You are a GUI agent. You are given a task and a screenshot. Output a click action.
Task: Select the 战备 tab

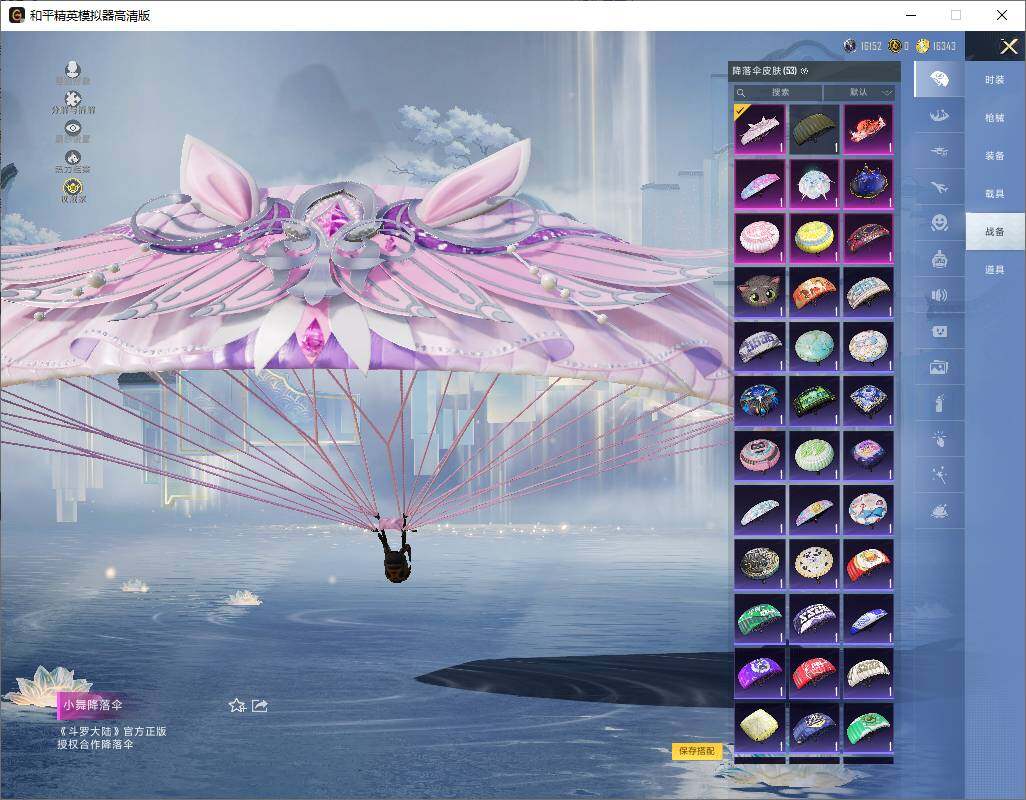(x=995, y=232)
